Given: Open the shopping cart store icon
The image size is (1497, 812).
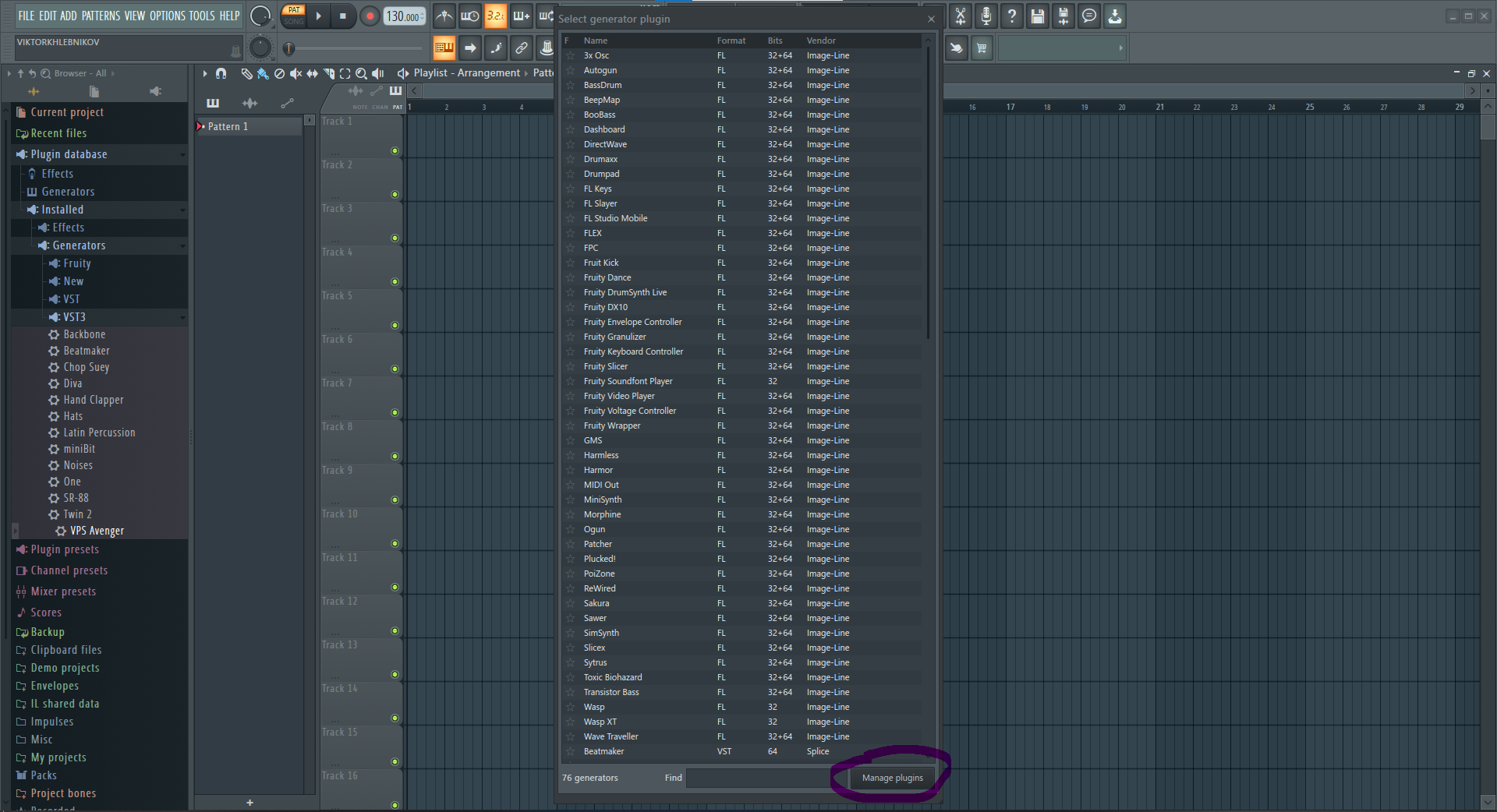Looking at the screenshot, I should (x=982, y=48).
